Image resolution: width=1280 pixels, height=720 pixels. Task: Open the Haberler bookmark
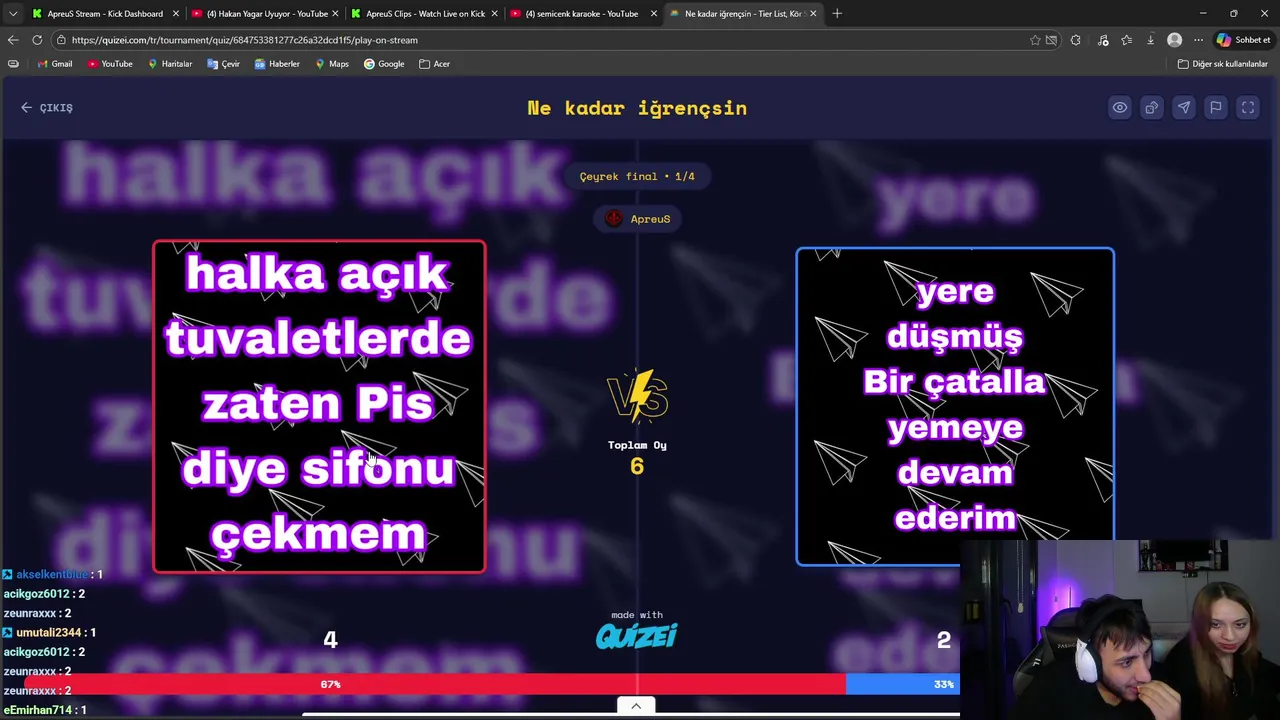(x=276, y=64)
